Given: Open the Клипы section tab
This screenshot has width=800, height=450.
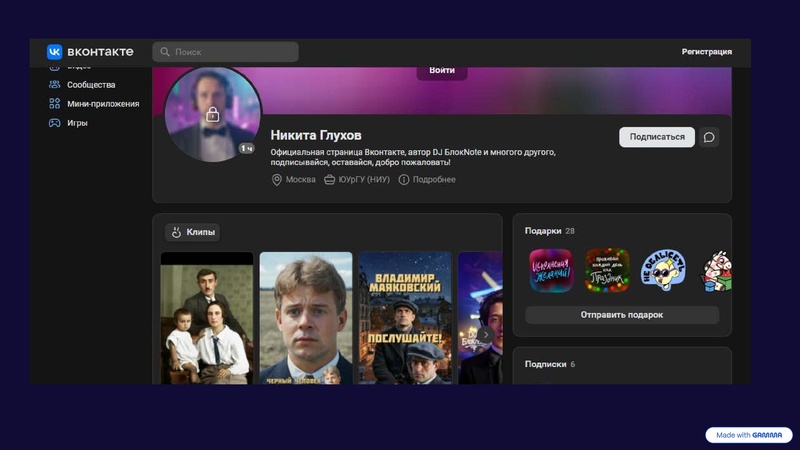Looking at the screenshot, I should (192, 232).
